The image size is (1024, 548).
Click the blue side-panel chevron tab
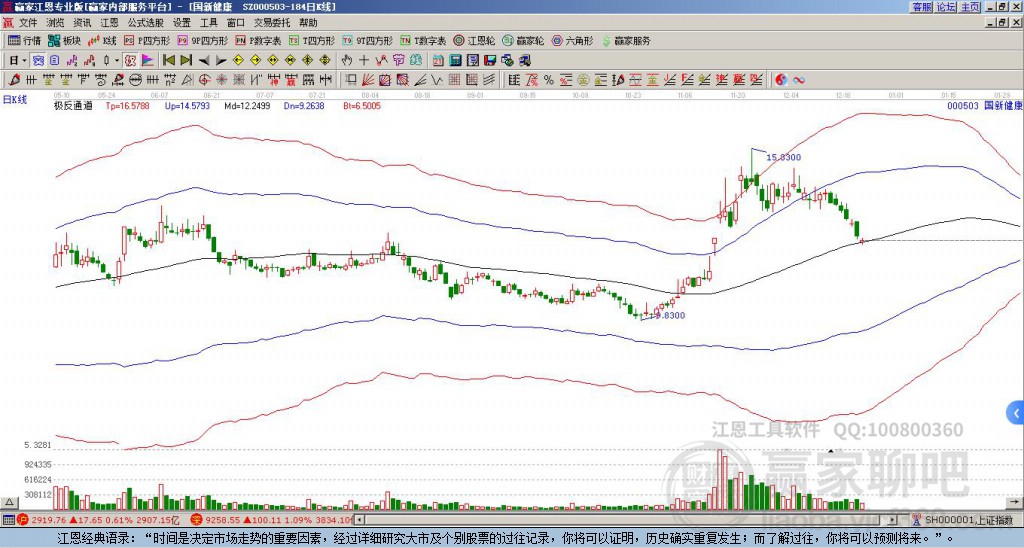(1016, 413)
